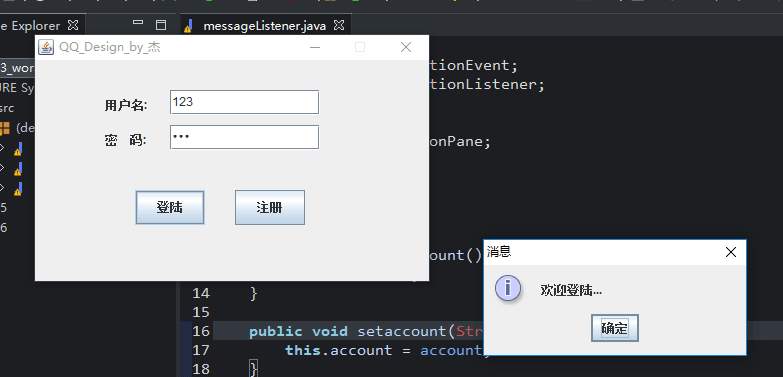Minimize the Package Explorer panel

tap(138, 23)
